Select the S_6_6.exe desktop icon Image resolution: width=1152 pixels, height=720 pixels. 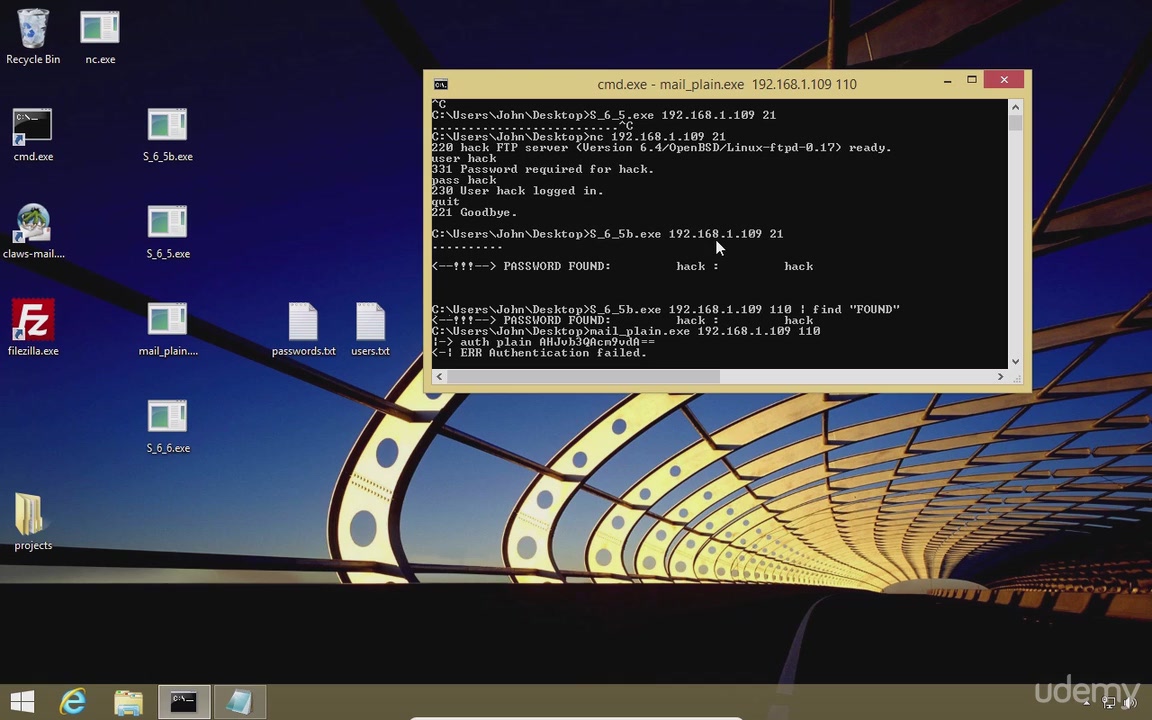(168, 426)
